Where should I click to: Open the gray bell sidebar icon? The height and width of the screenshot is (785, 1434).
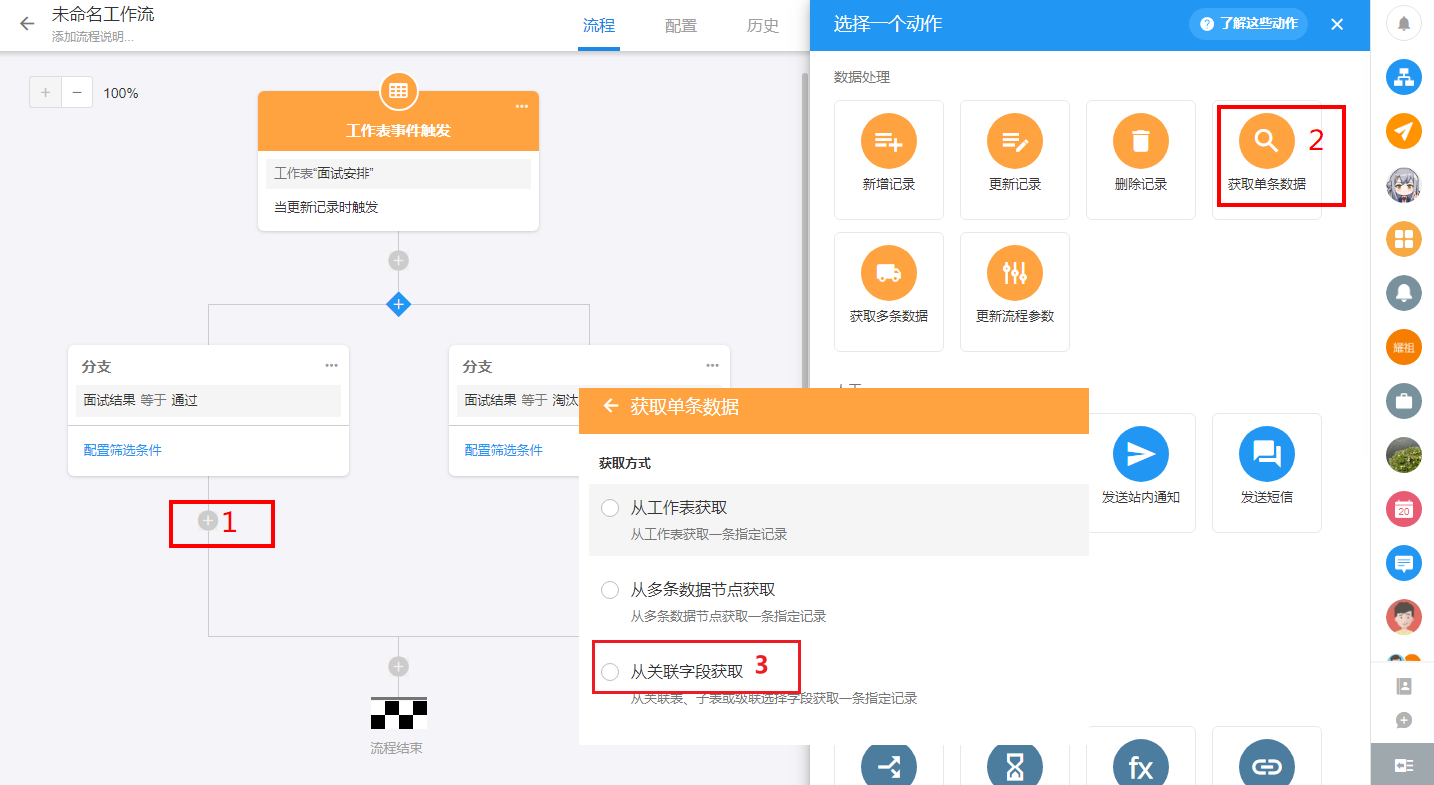tap(1404, 293)
